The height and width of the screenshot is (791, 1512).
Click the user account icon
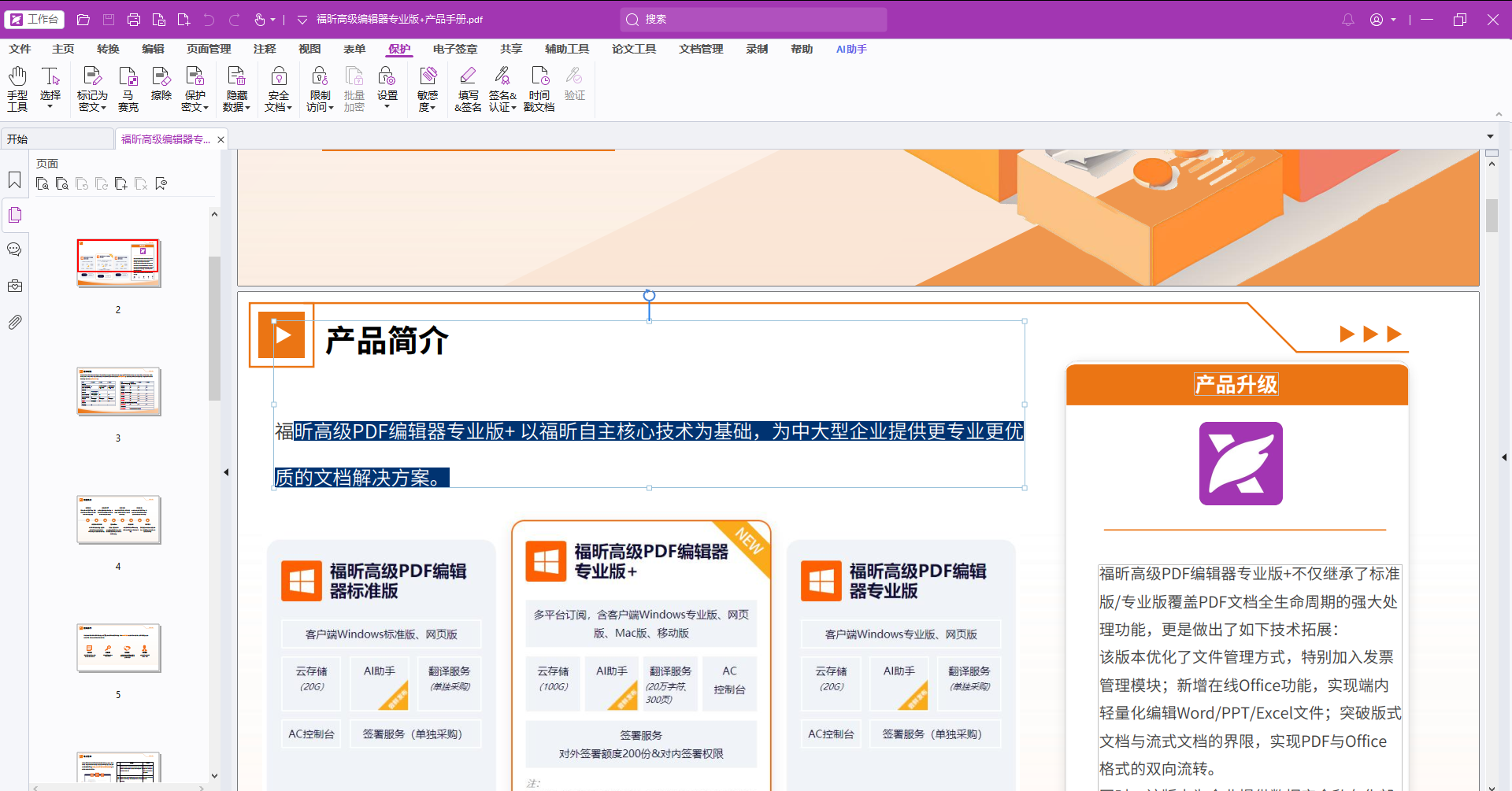[1377, 20]
